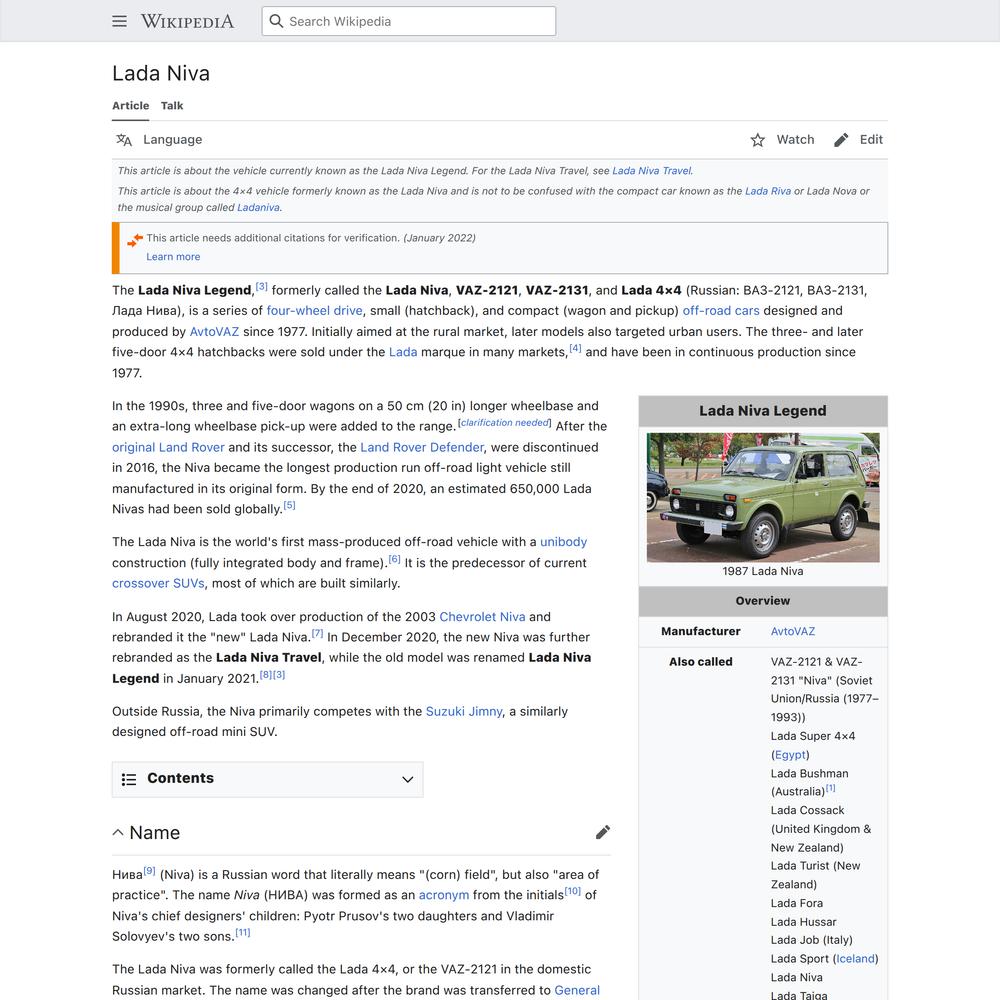Follow the Lada Niva Travel link
1000x1000 pixels.
[x=651, y=171]
